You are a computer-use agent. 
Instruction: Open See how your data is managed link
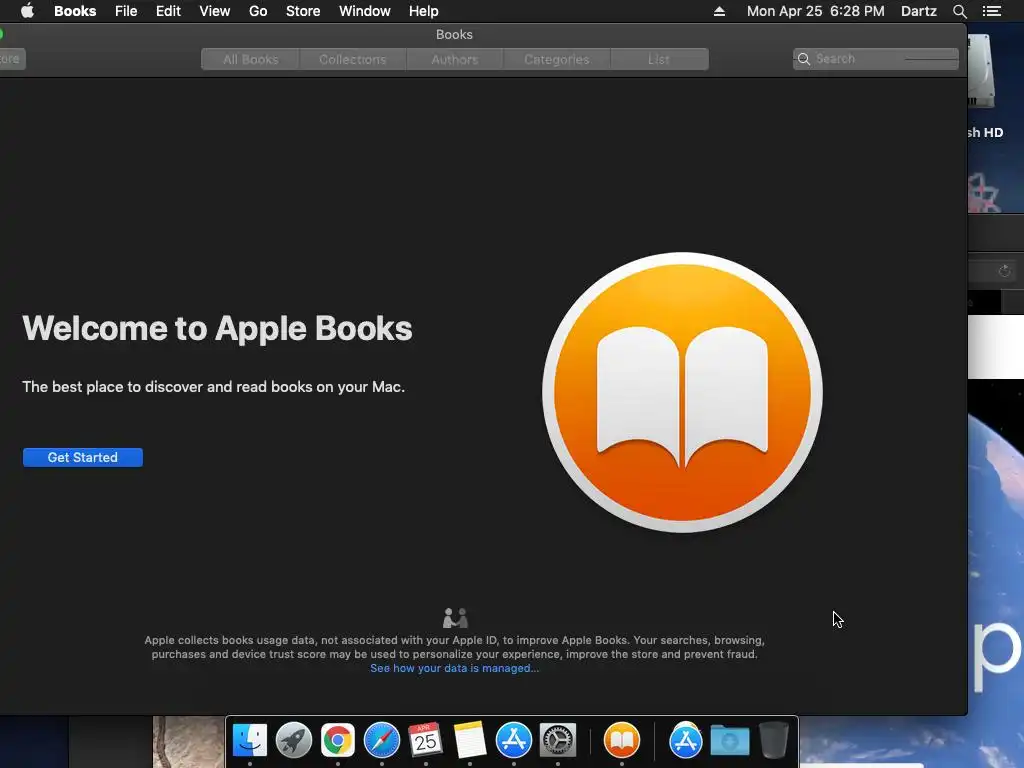(x=455, y=668)
